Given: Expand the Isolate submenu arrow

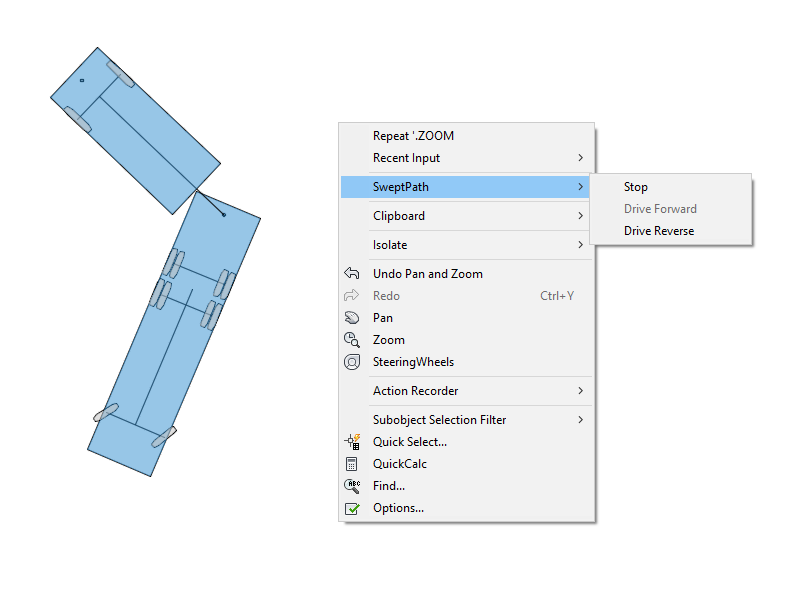Looking at the screenshot, I should (x=580, y=245).
